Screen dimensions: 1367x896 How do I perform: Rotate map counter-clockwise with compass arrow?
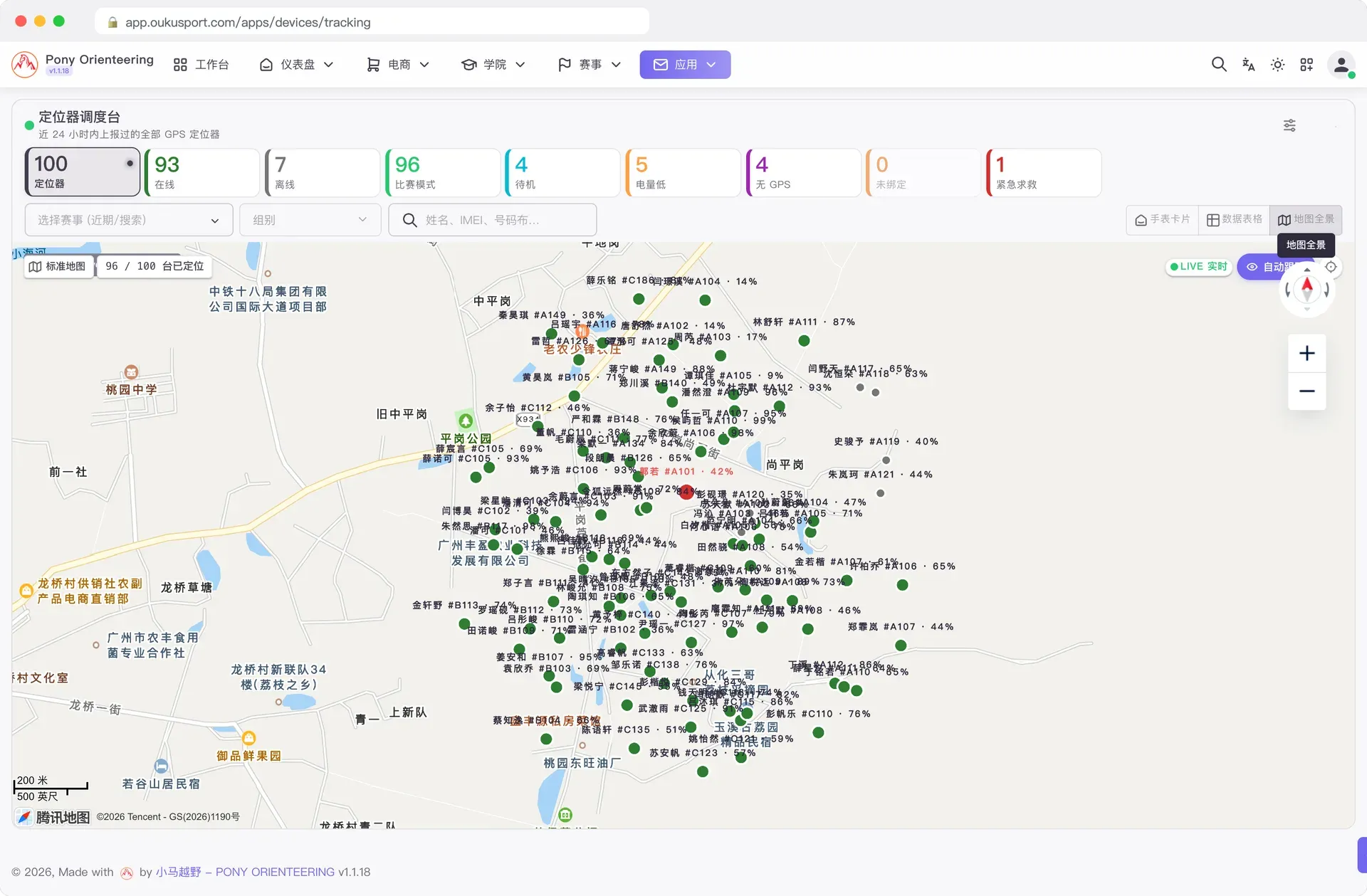click(x=1288, y=290)
